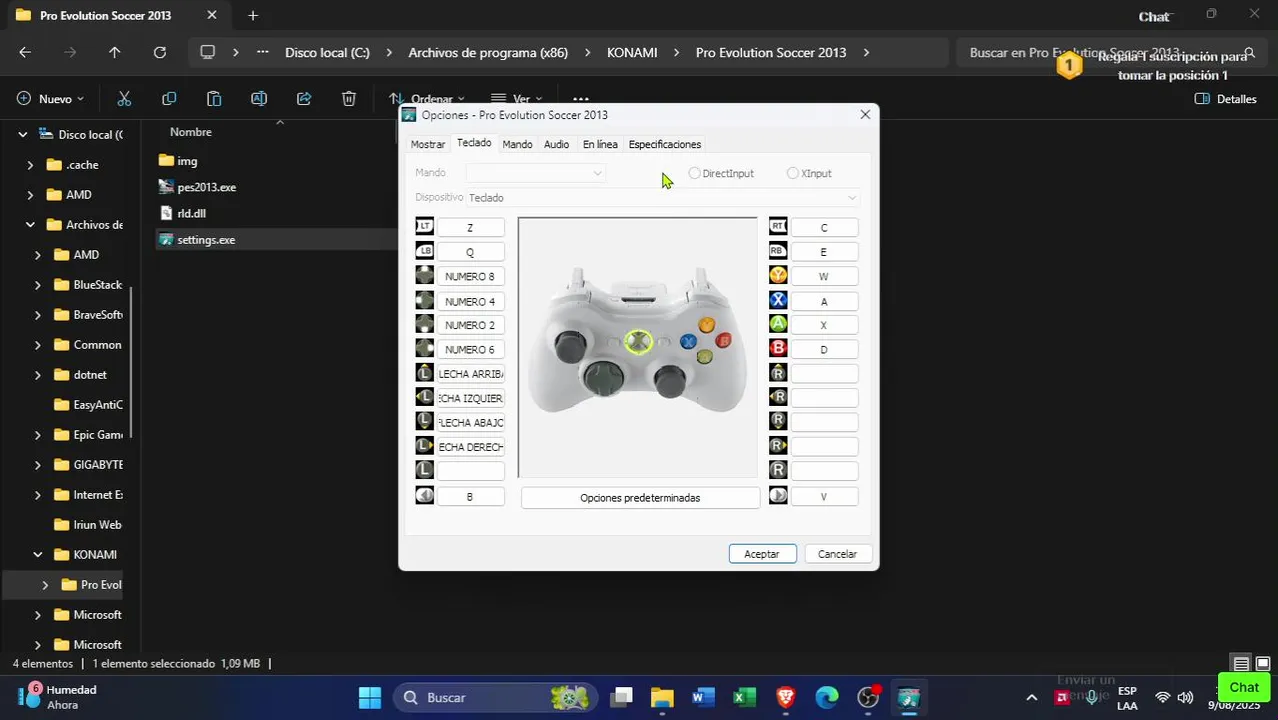The width and height of the screenshot is (1278, 720).
Task: Click the Opciones predeterminadas button
Action: tap(640, 498)
